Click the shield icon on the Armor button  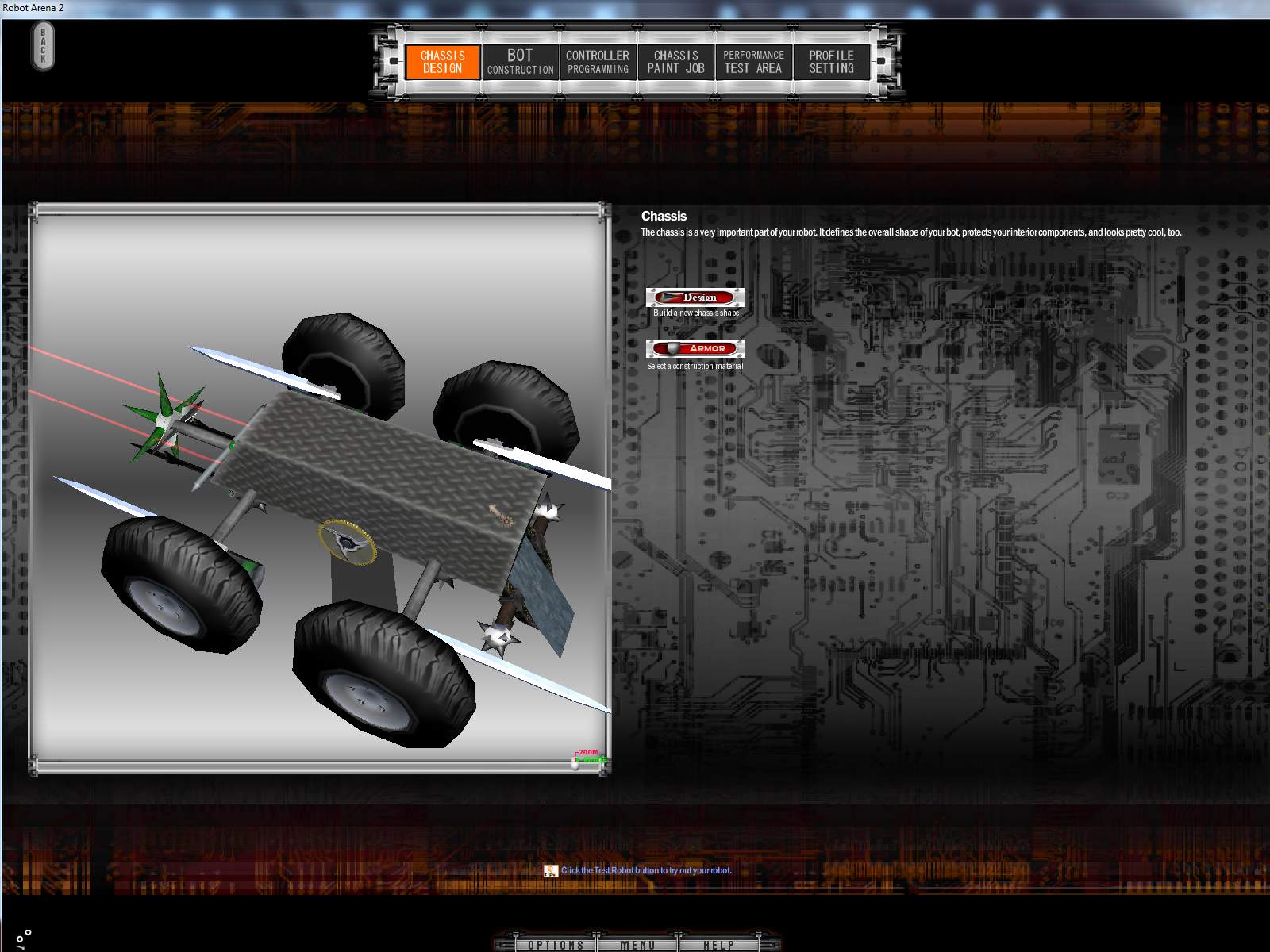[673, 348]
